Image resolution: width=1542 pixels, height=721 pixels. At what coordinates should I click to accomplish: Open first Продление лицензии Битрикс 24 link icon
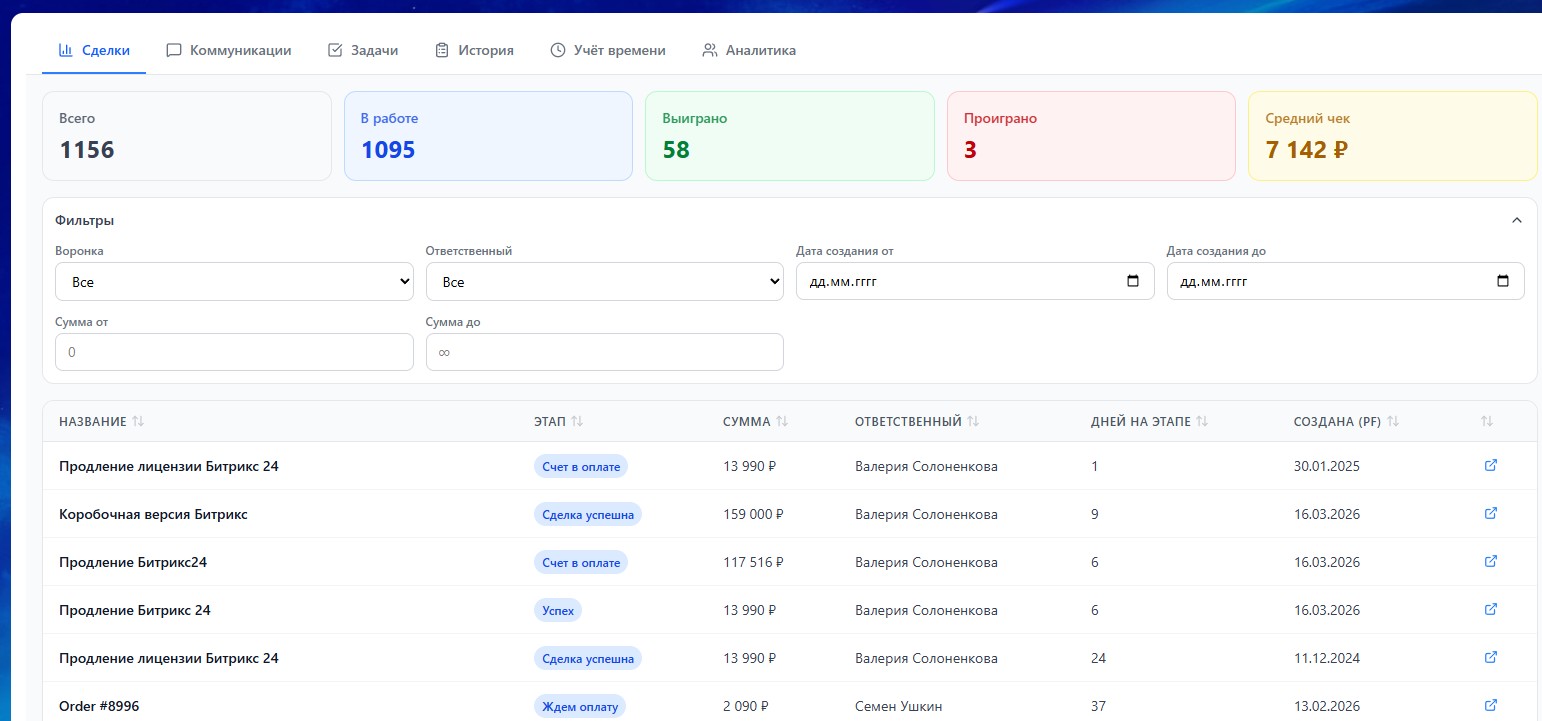coord(1490,465)
